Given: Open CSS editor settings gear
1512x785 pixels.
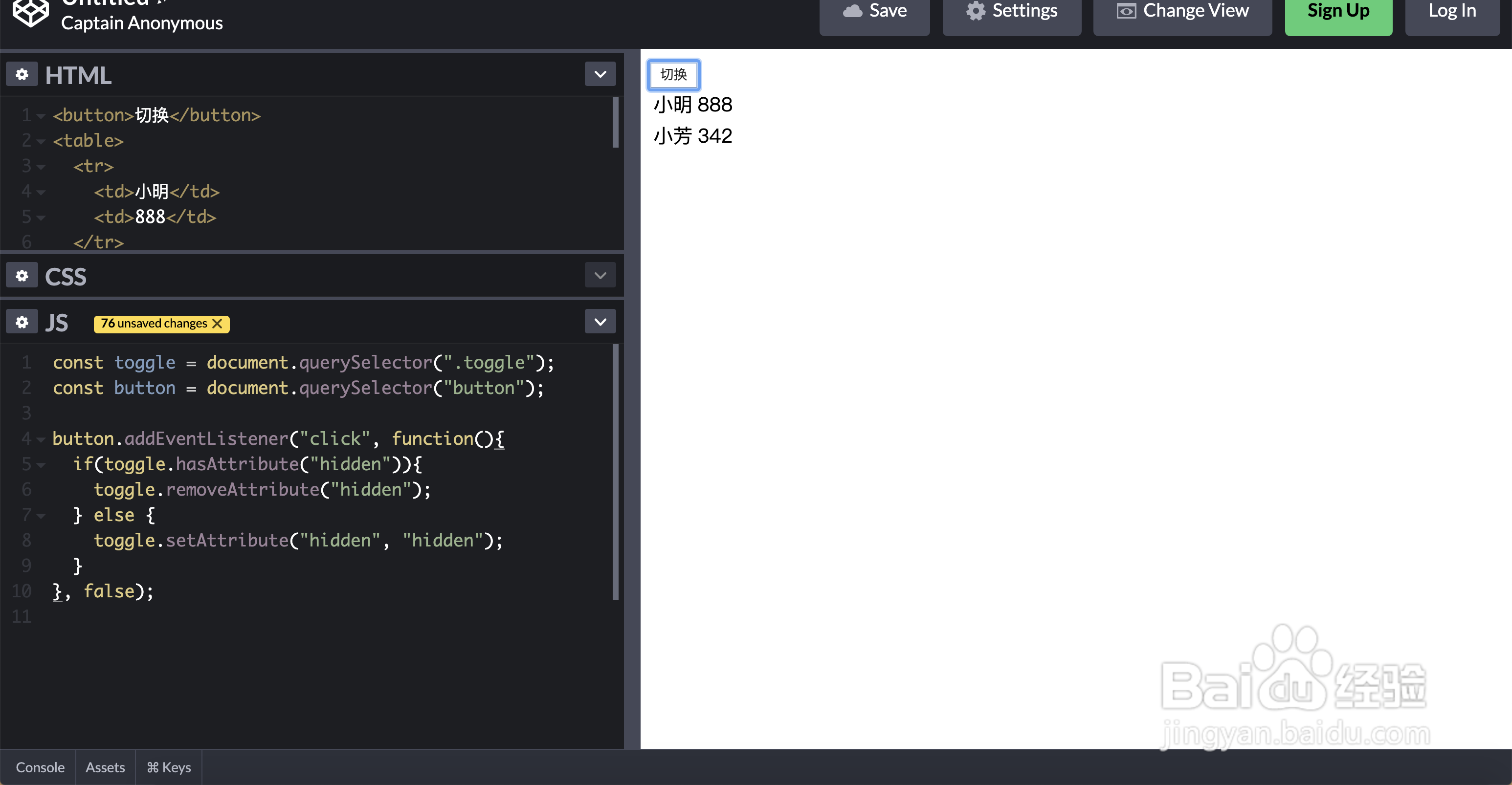Looking at the screenshot, I should click(x=22, y=276).
